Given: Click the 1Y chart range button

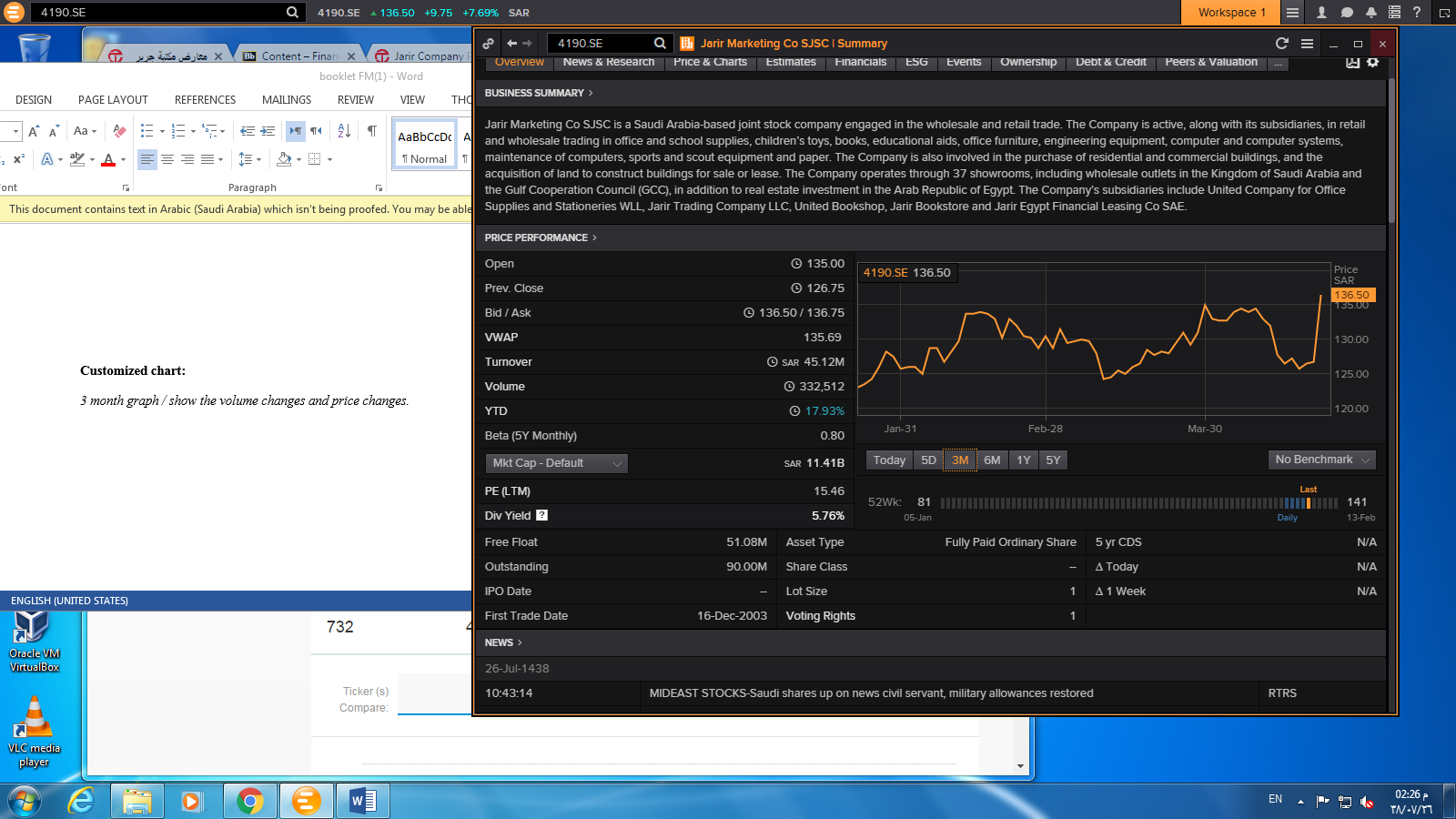Looking at the screenshot, I should (x=1023, y=460).
